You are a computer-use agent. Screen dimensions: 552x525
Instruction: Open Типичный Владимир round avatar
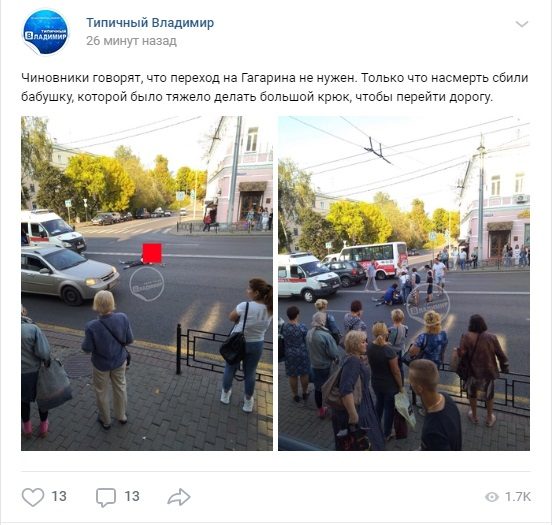pos(46,32)
